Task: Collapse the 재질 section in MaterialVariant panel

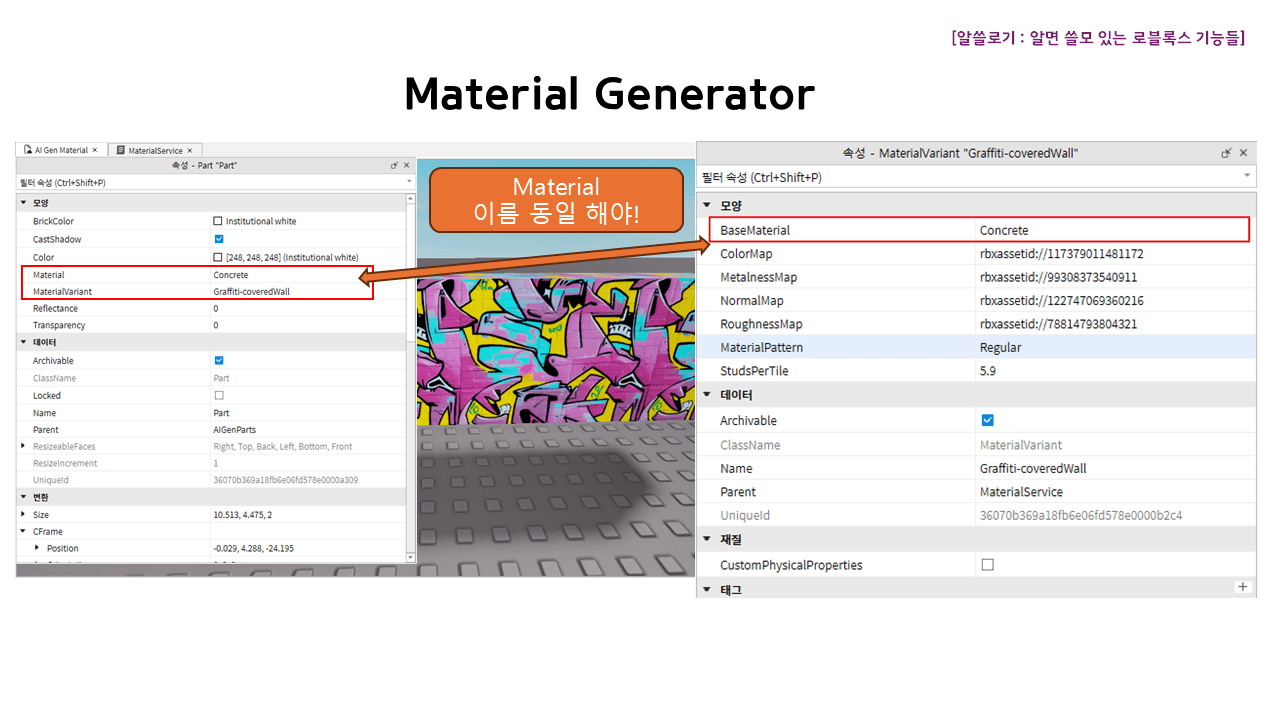Action: (707, 540)
